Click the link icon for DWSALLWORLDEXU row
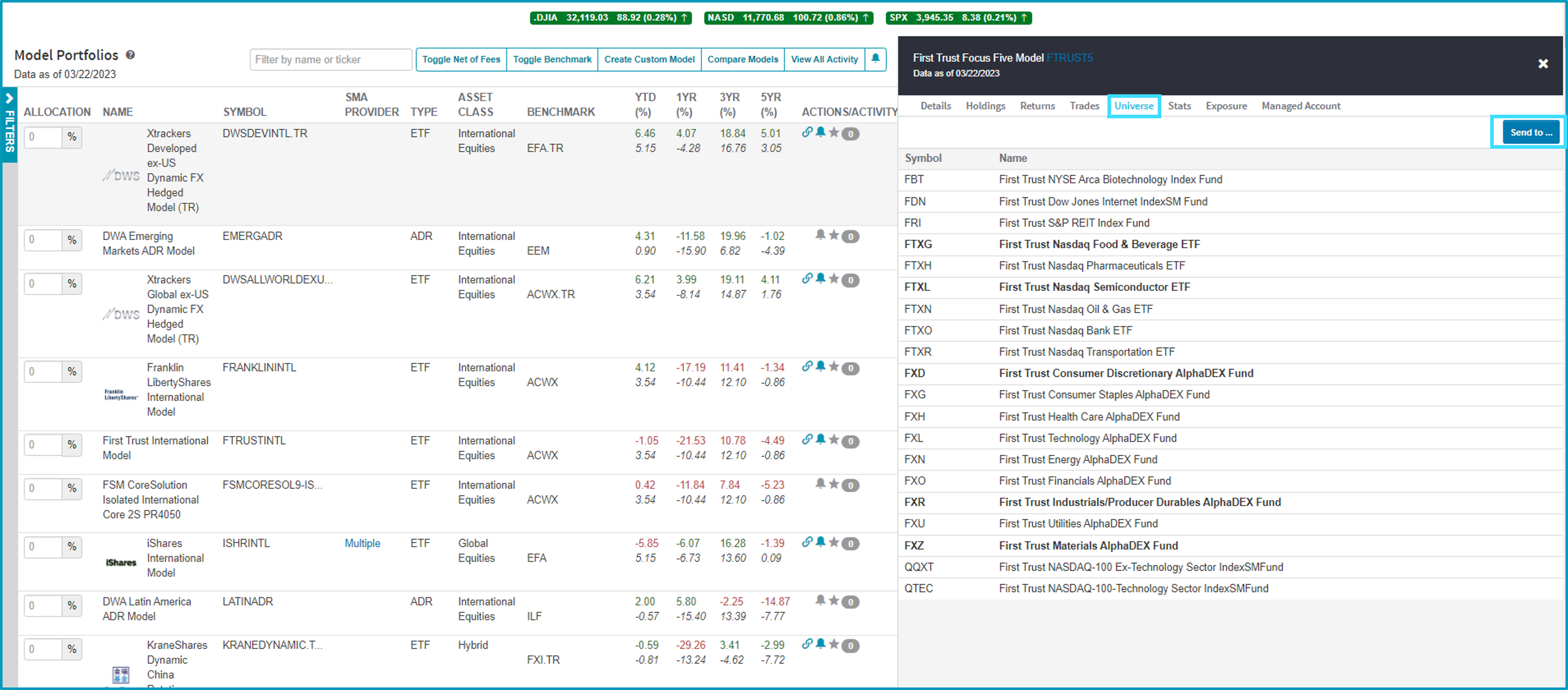Screen dimensions: 1568x690 [x=807, y=278]
